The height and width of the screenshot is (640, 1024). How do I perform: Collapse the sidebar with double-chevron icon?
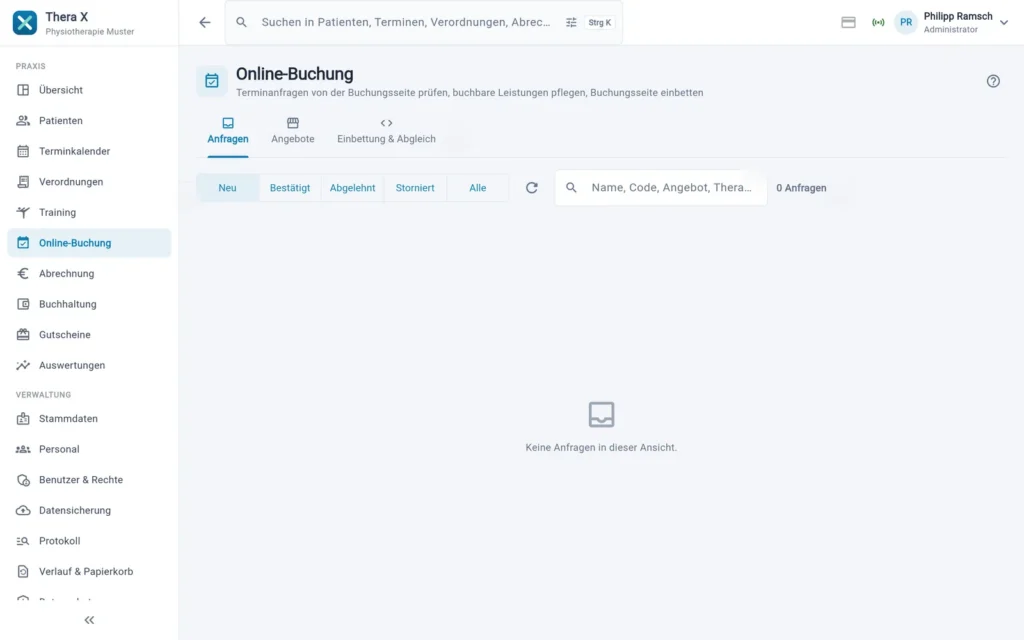click(89, 620)
